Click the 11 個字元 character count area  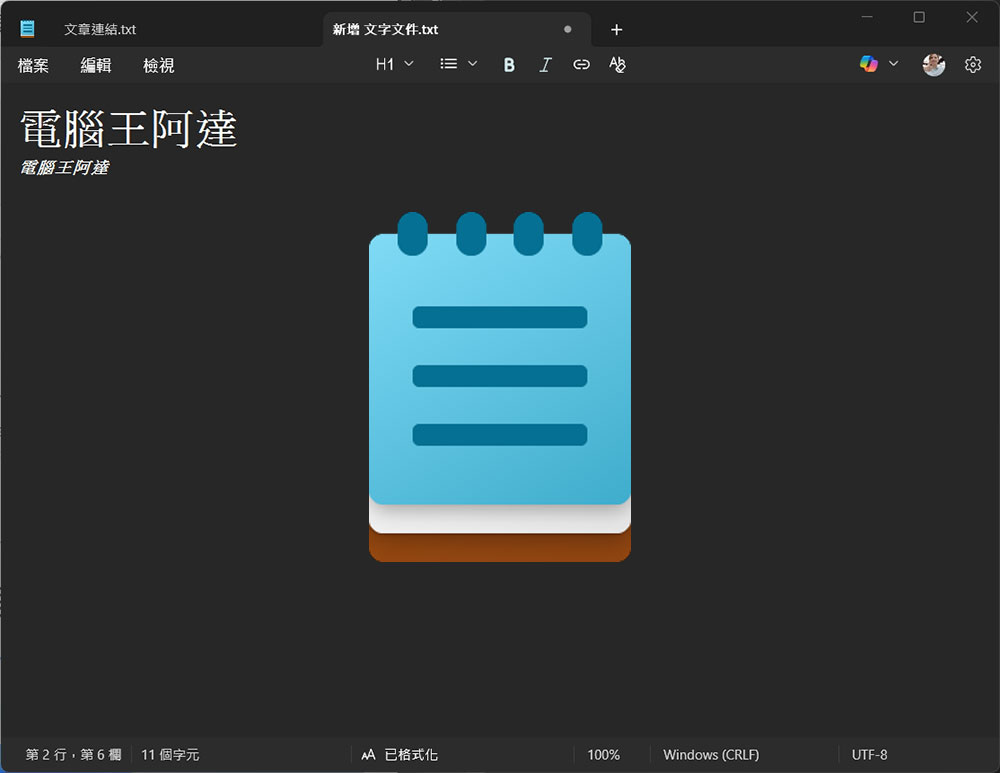point(170,755)
